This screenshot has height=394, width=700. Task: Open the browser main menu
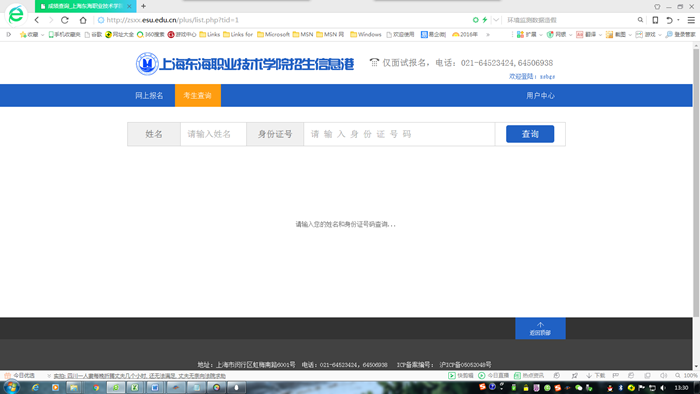tap(691, 20)
